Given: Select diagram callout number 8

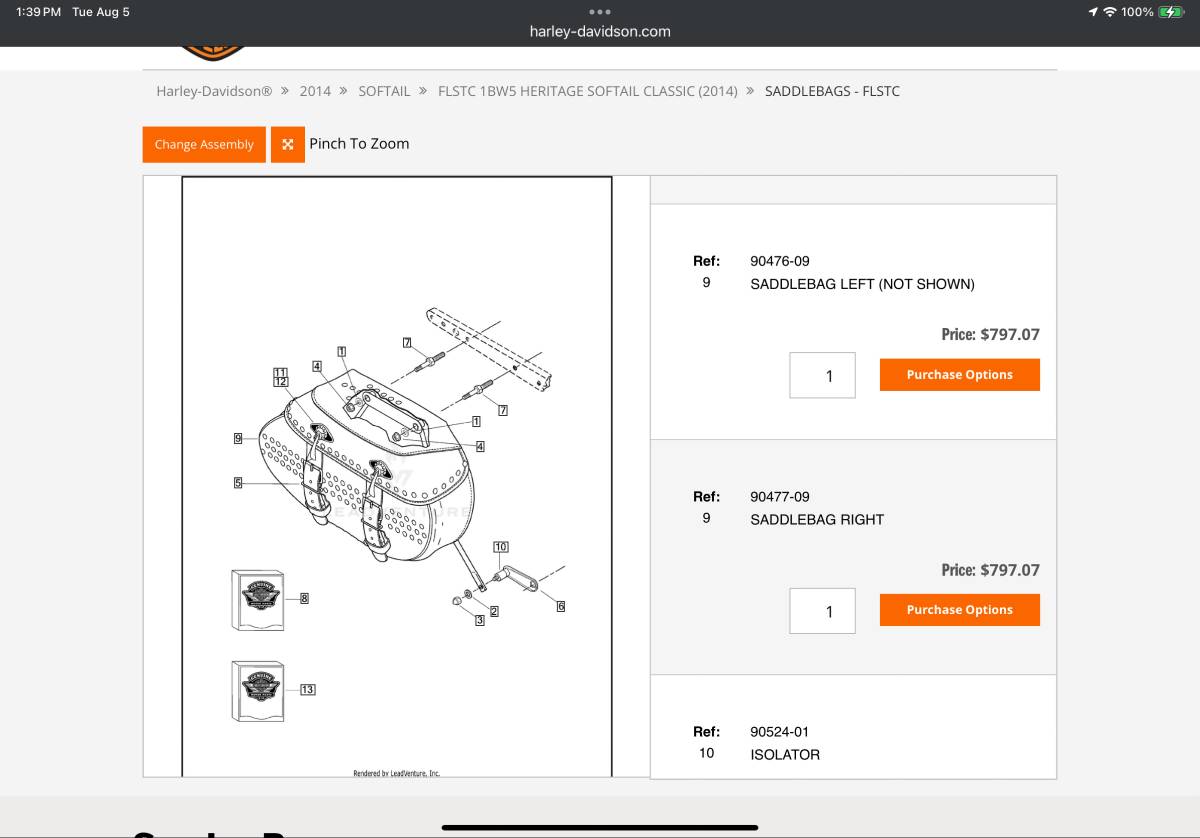Looking at the screenshot, I should click(304, 598).
